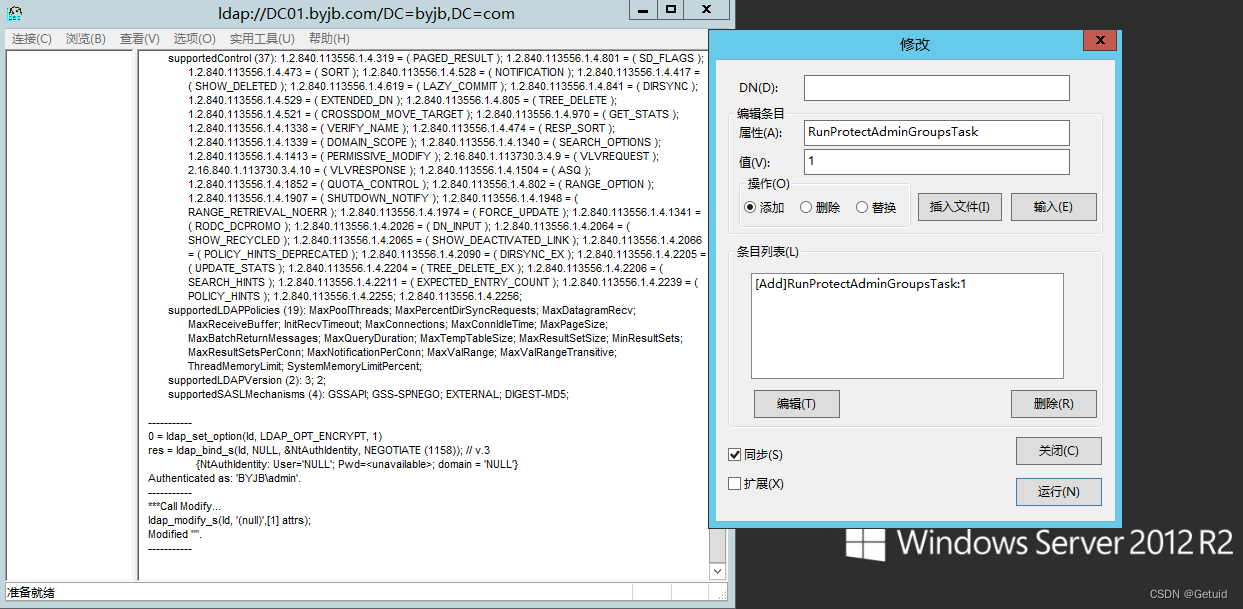This screenshot has height=609, width=1243.
Task: Click the 'Authenticated as: BYJB\admin' line
Action: 224,479
